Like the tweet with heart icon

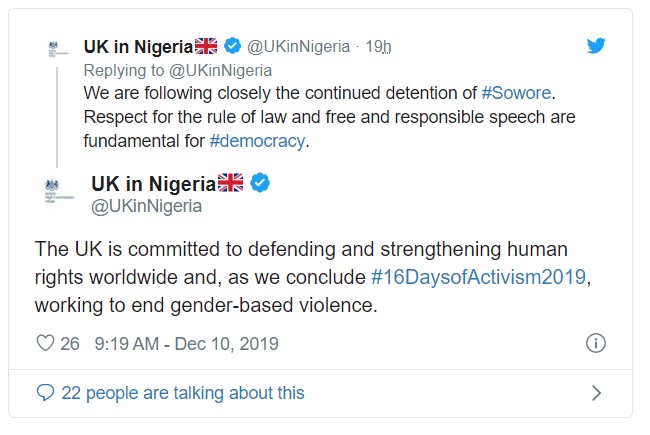[44, 344]
